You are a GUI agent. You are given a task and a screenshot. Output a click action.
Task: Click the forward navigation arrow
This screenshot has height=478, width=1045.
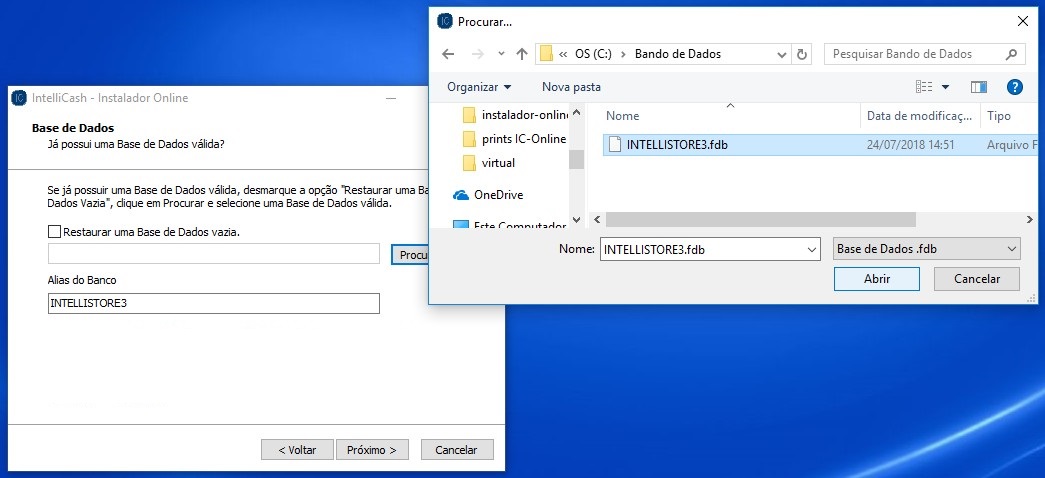tap(477, 55)
